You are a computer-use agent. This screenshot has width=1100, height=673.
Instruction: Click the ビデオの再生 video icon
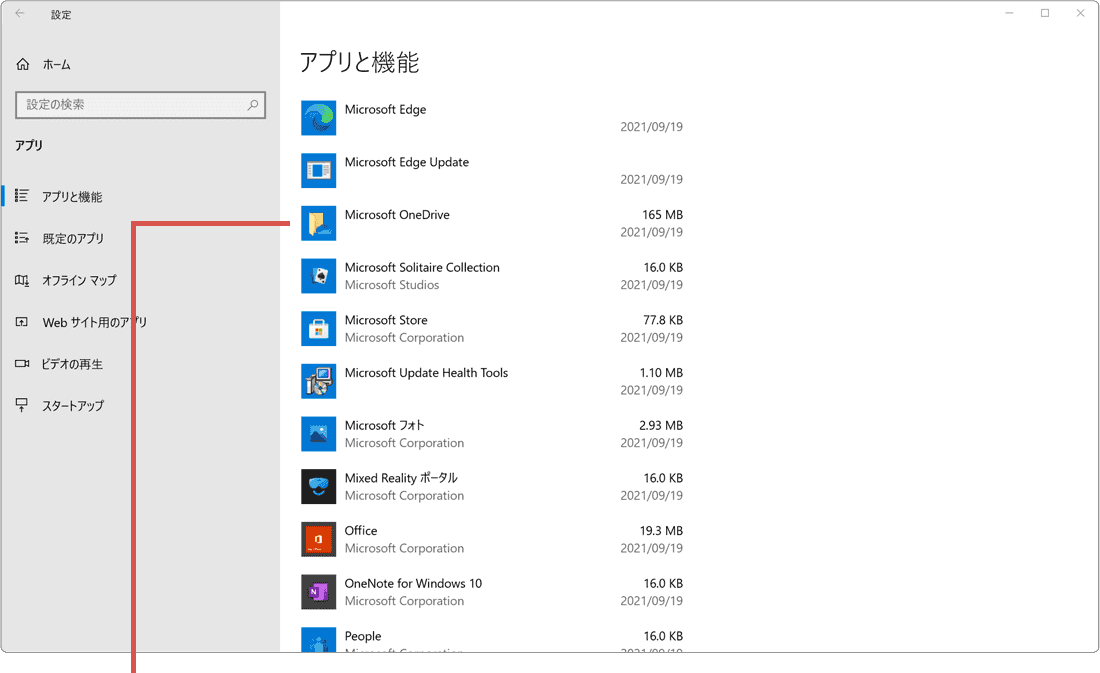(x=22, y=364)
